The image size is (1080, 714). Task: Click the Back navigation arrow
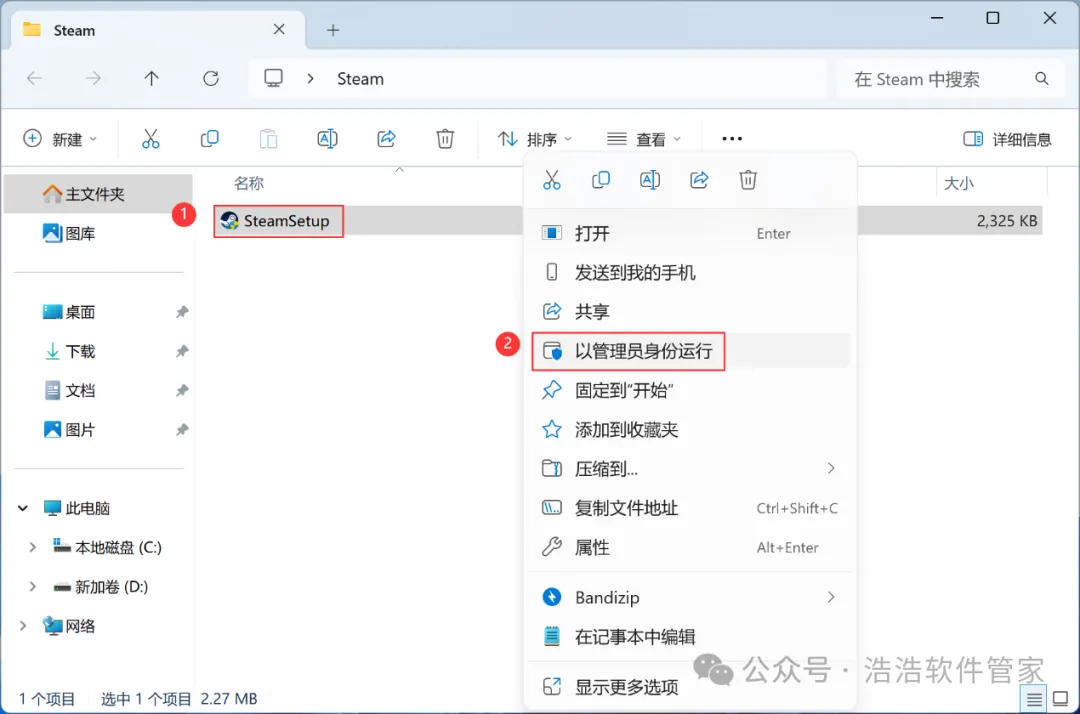point(34,78)
